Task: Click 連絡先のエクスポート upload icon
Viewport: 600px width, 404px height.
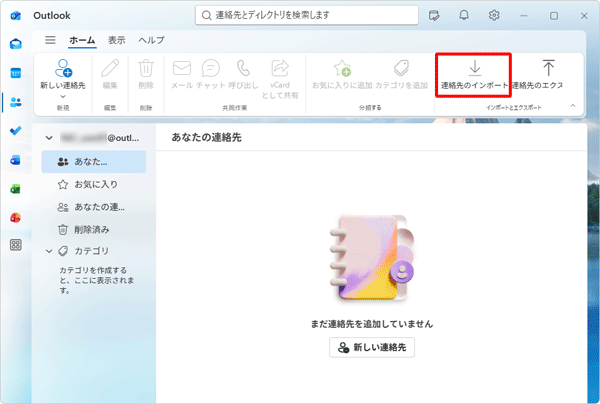Action: [x=548, y=68]
